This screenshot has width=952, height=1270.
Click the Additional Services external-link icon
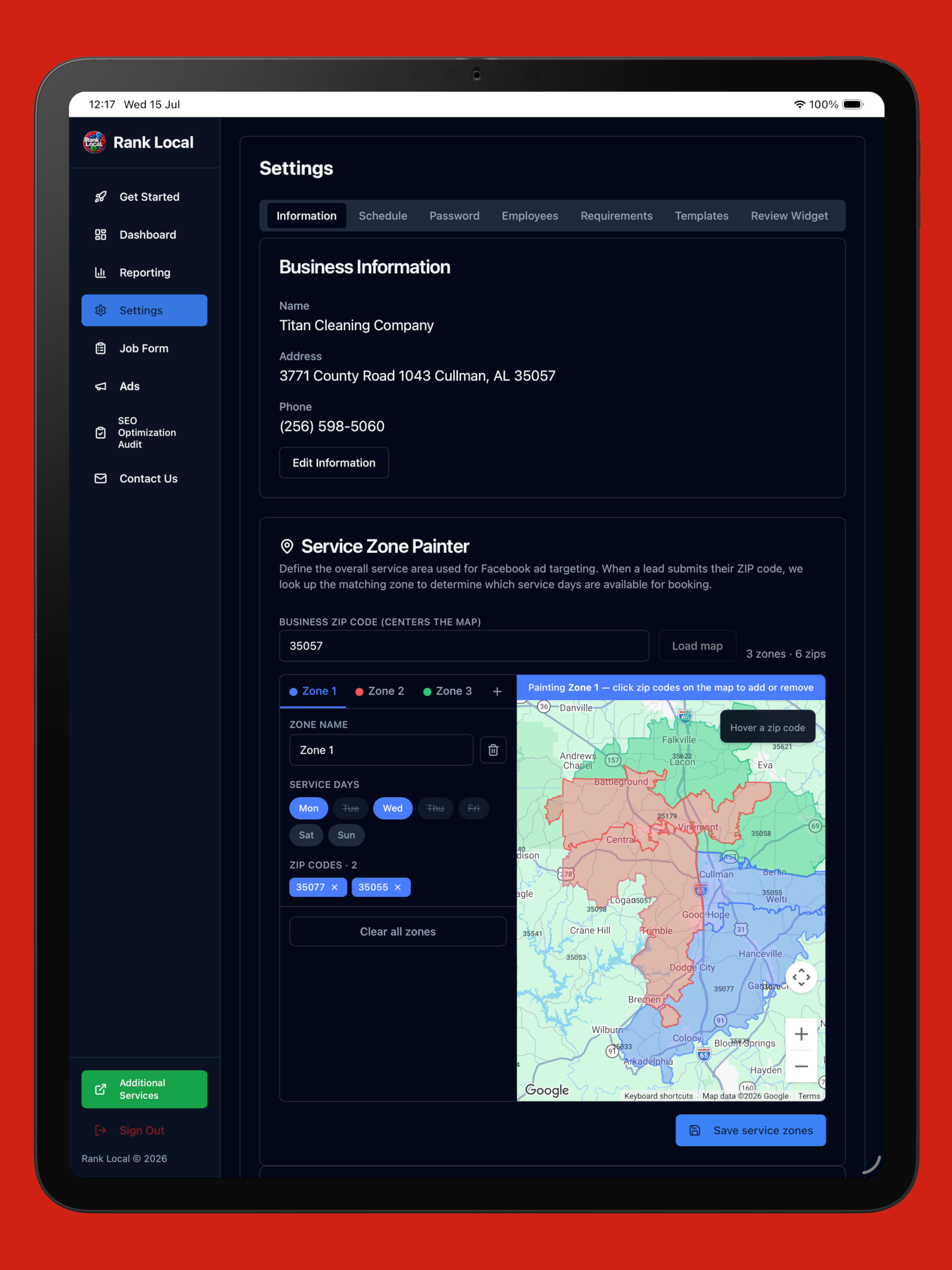pyautogui.click(x=100, y=1089)
